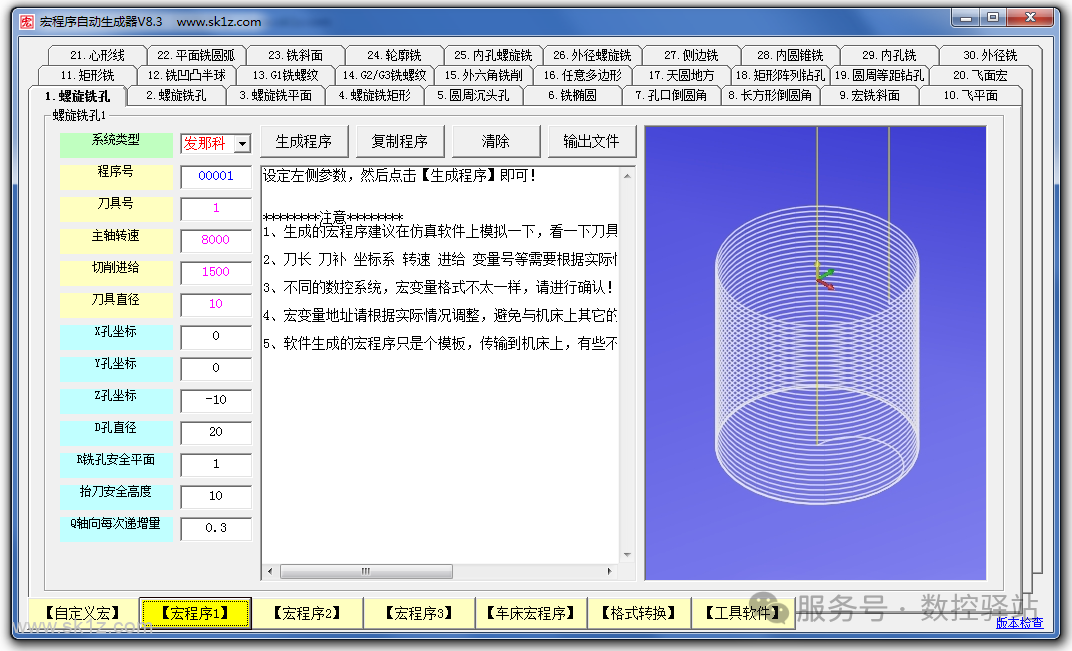1072x651 pixels.
Task: Click the R铣孔安全平面 input field
Action: tap(216, 464)
